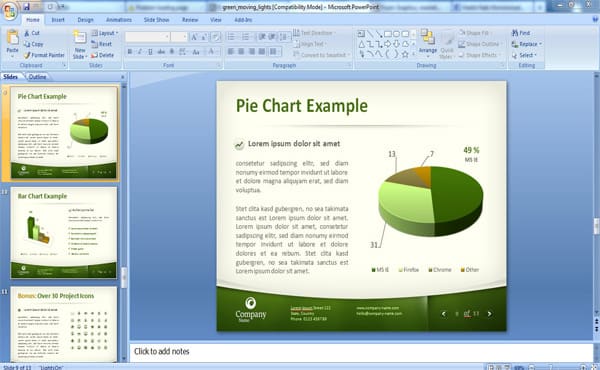Open the Review ribbon tab
The height and width of the screenshot is (370, 600).
[190, 20]
